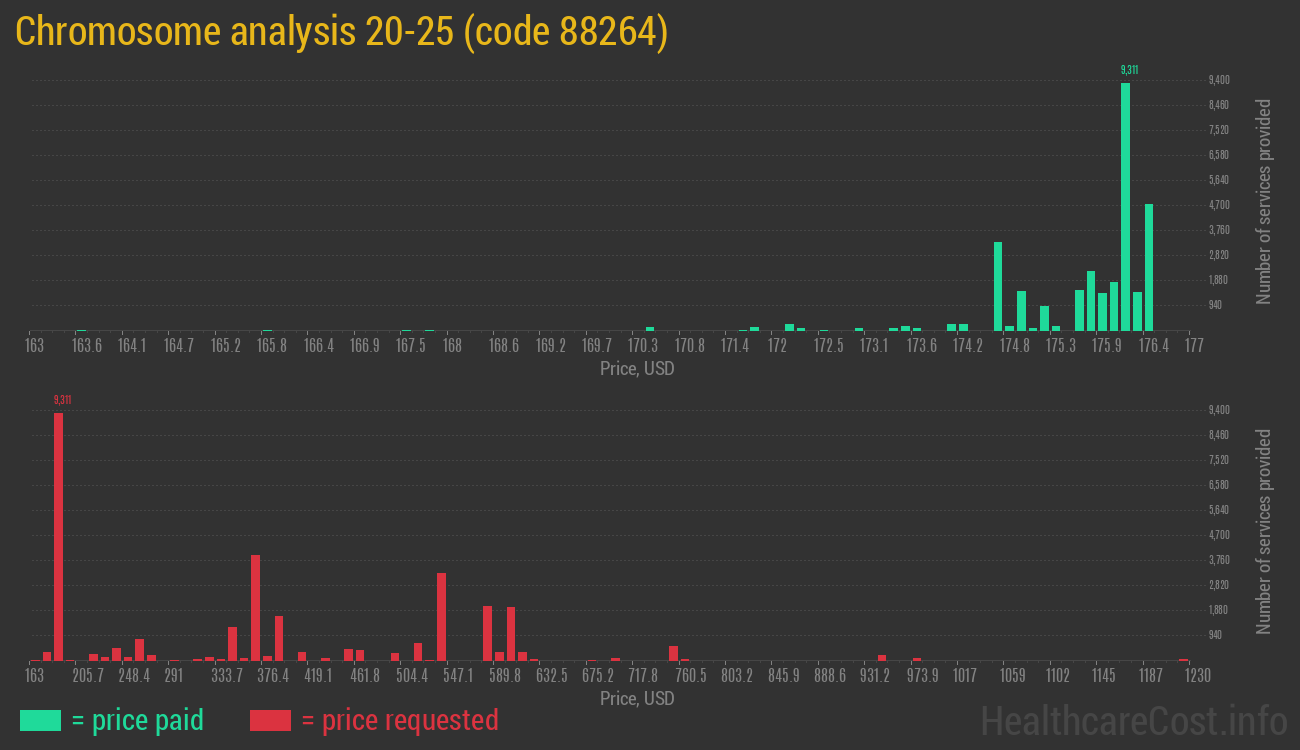Click the '= price paid' legend text
This screenshot has width=1300, height=750.
click(138, 720)
